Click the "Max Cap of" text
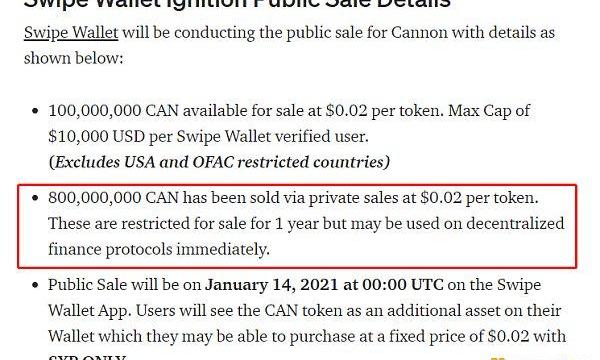This screenshot has width=600, height=360. pos(489,111)
